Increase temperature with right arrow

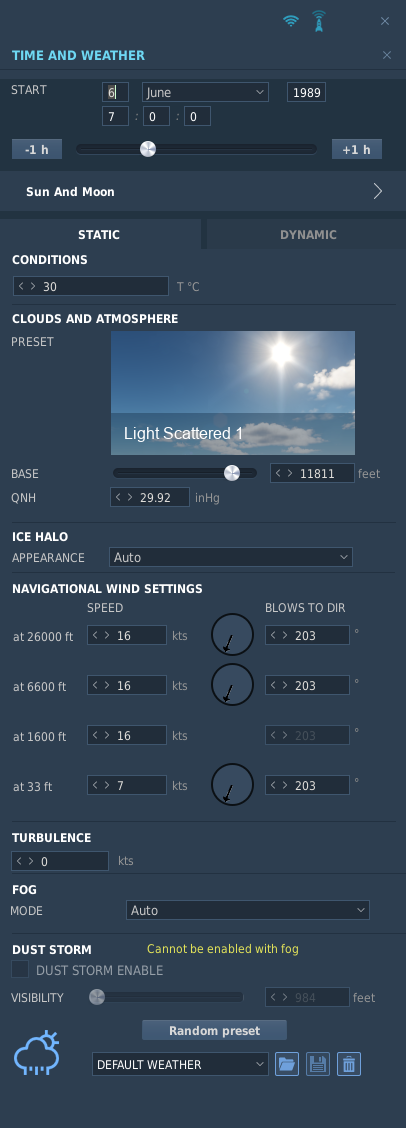[33, 286]
